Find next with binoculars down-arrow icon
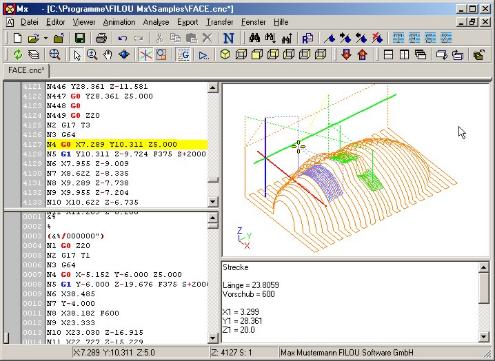This screenshot has height=361, width=495. 270,38
